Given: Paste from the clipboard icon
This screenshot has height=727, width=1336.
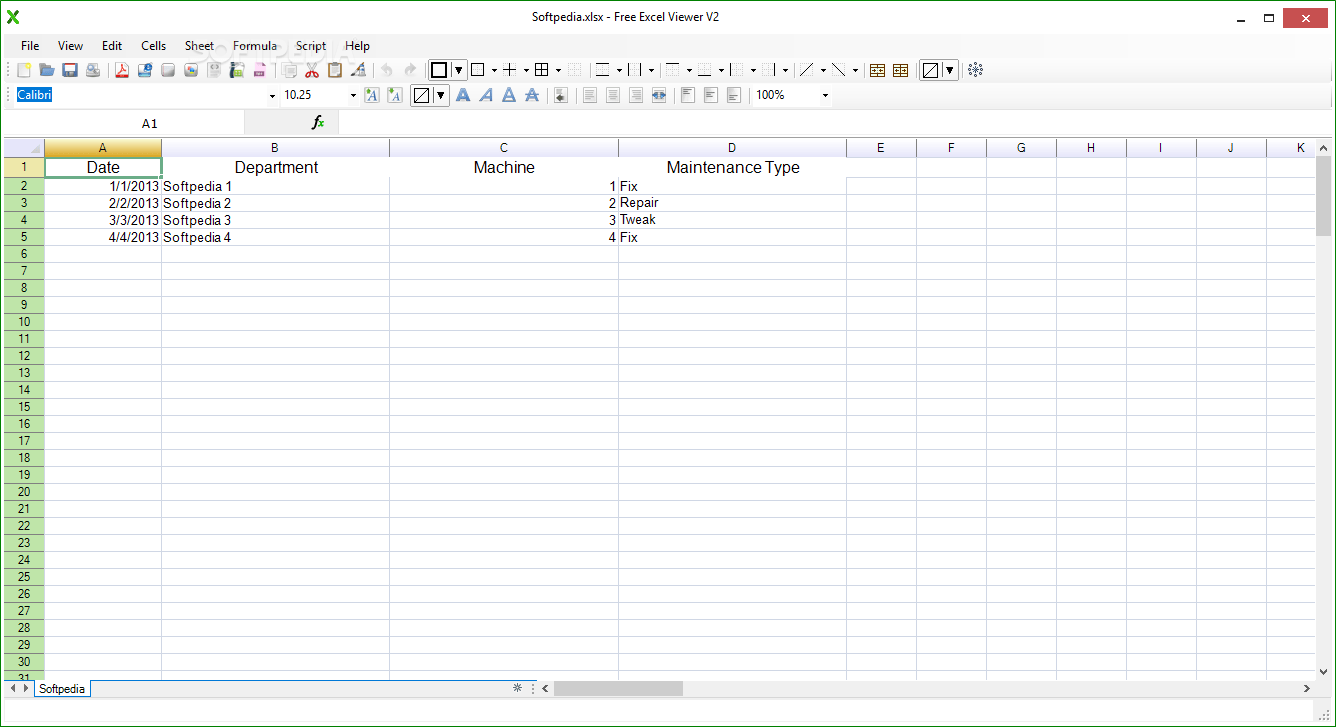Looking at the screenshot, I should 337,69.
